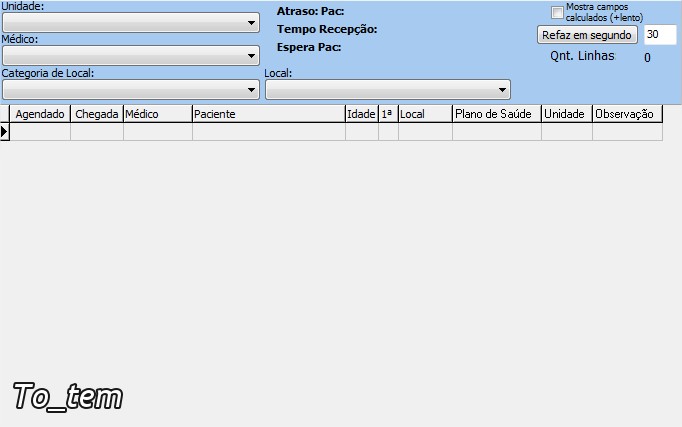Select the Local column header in grid

click(x=425, y=114)
